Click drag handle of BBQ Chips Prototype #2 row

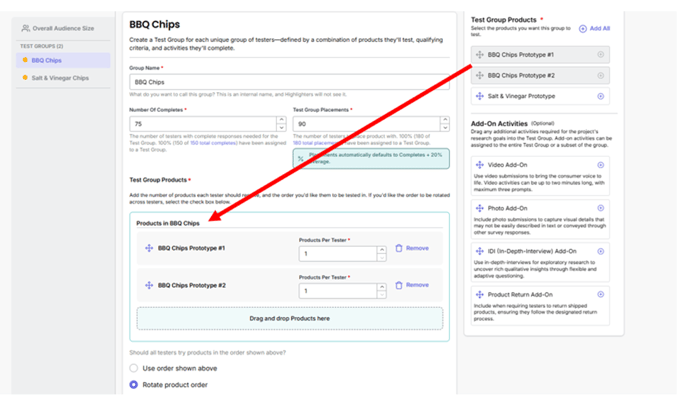149,286
